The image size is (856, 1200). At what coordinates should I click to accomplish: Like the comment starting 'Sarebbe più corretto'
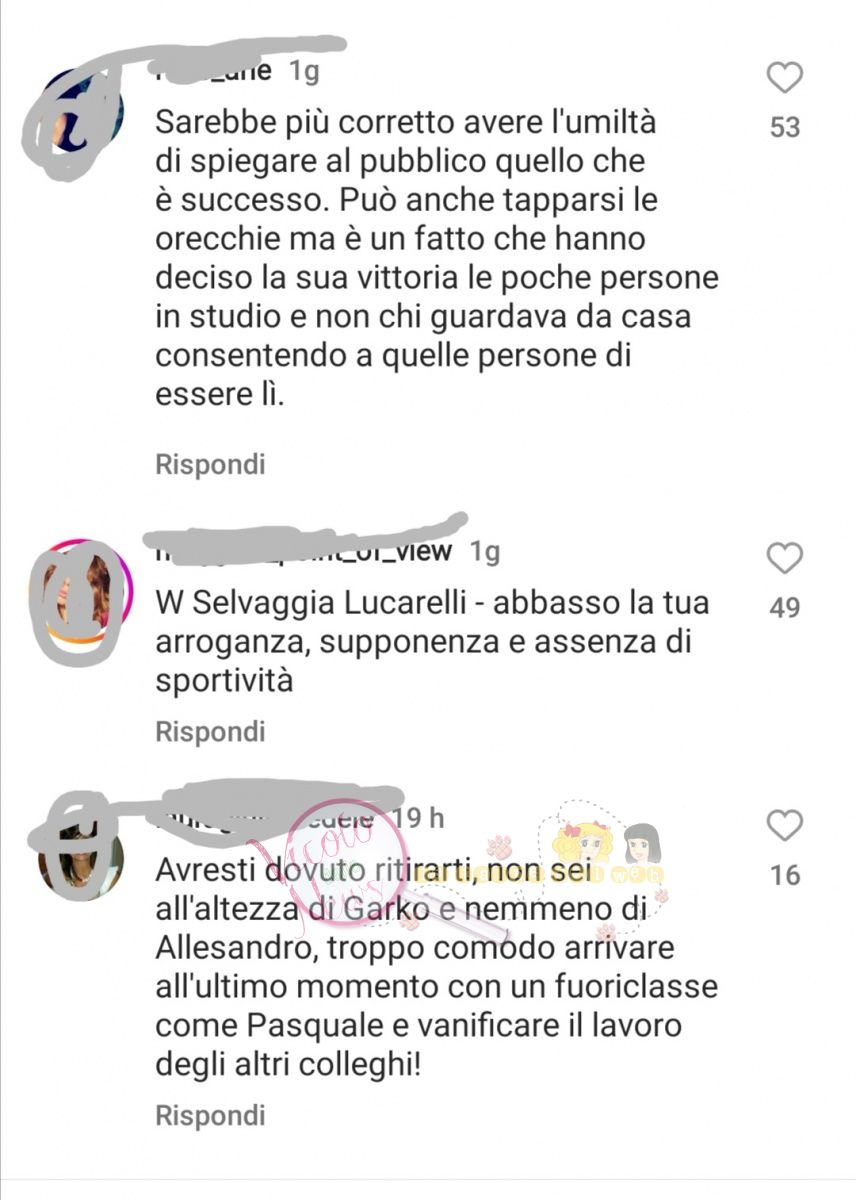point(785,78)
